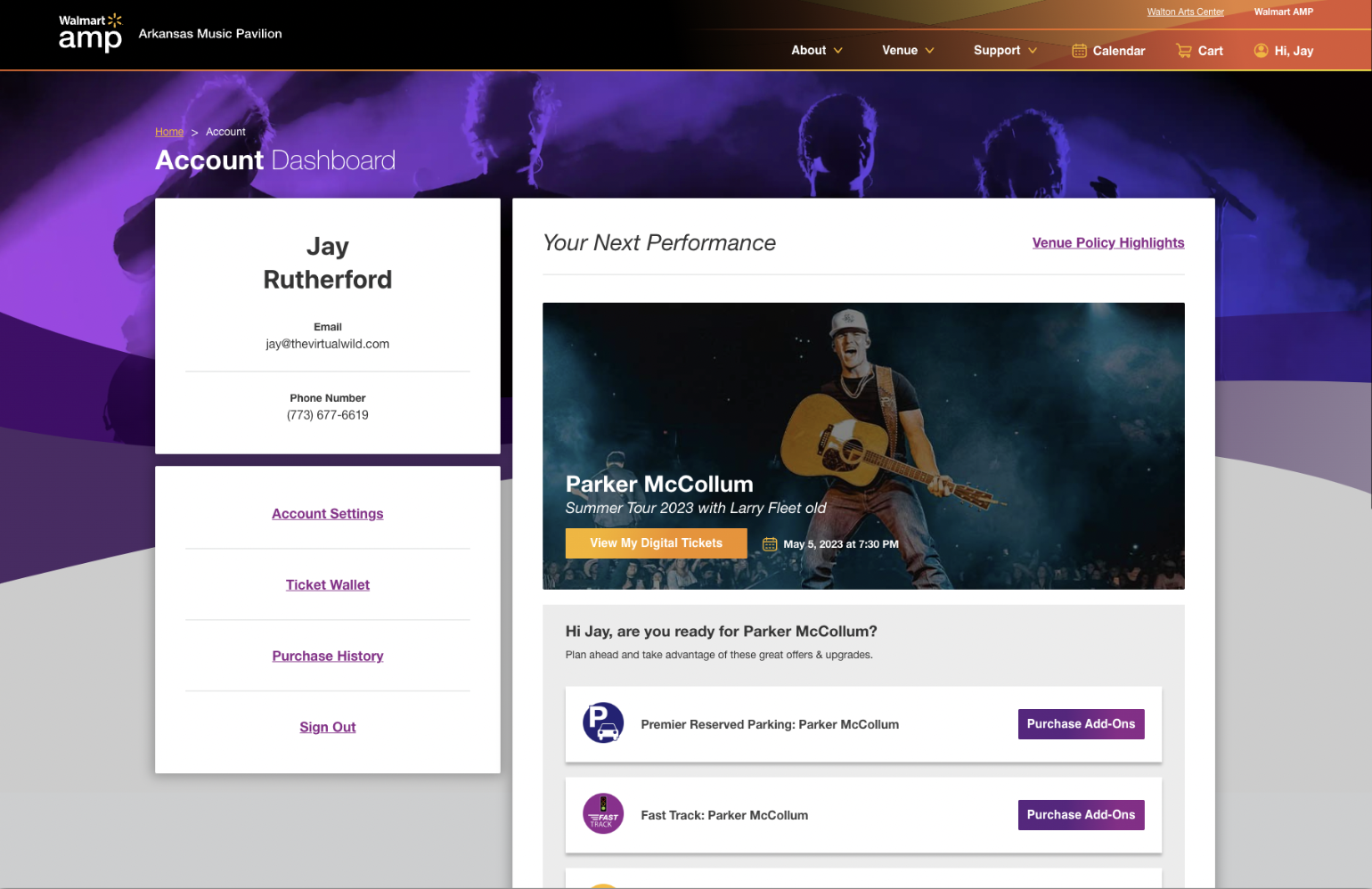Click the Premier Reserved Parking icon
This screenshot has width=1372, height=889.
point(603,722)
